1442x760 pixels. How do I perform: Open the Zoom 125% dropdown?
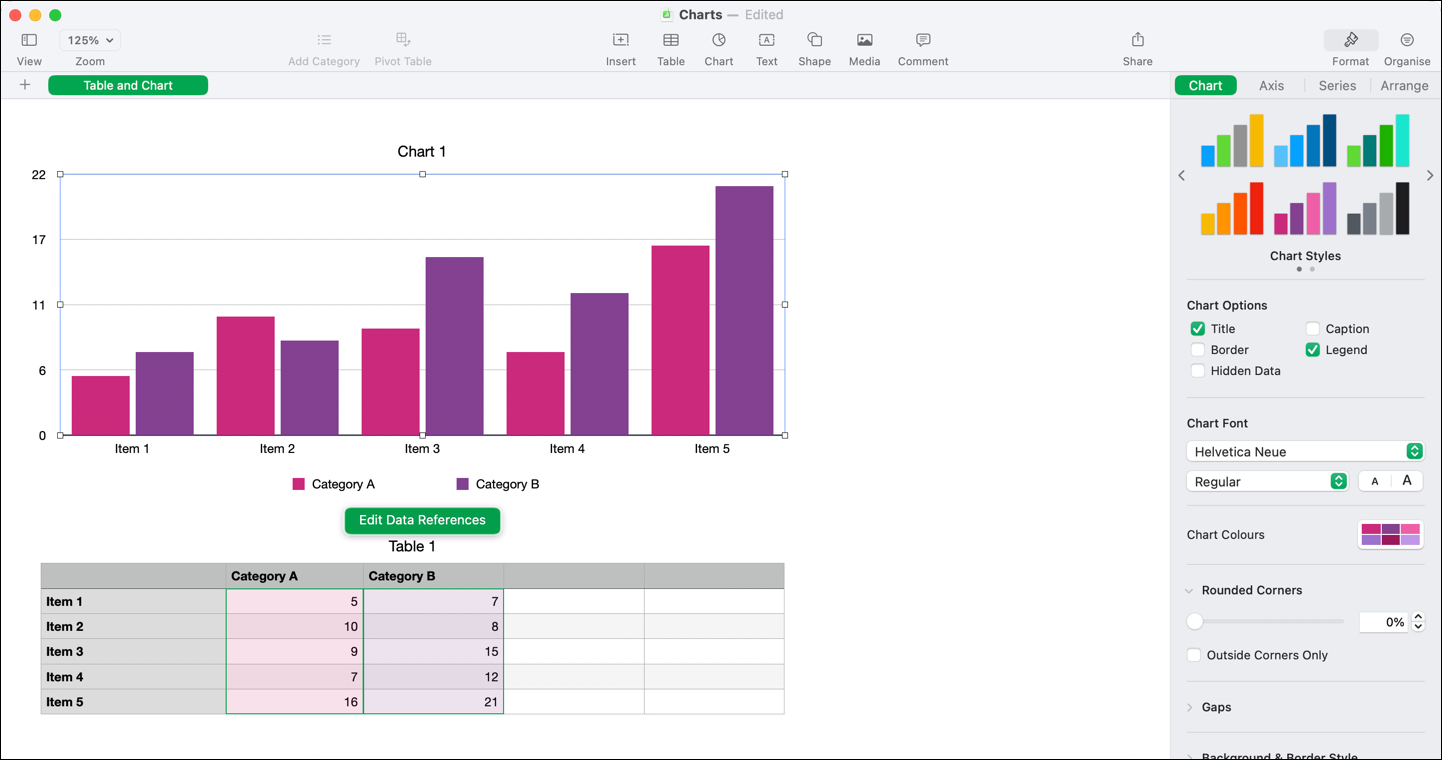(90, 40)
